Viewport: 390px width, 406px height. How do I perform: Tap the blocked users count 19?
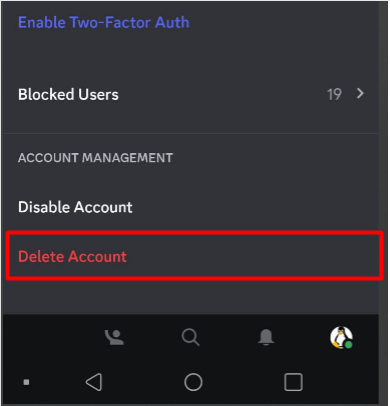[334, 94]
